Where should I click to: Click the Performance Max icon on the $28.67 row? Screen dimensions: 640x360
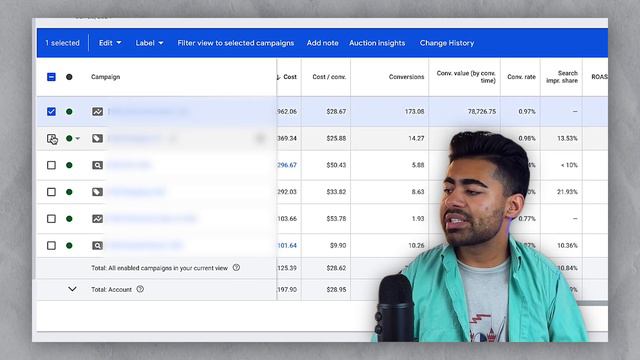pos(97,111)
